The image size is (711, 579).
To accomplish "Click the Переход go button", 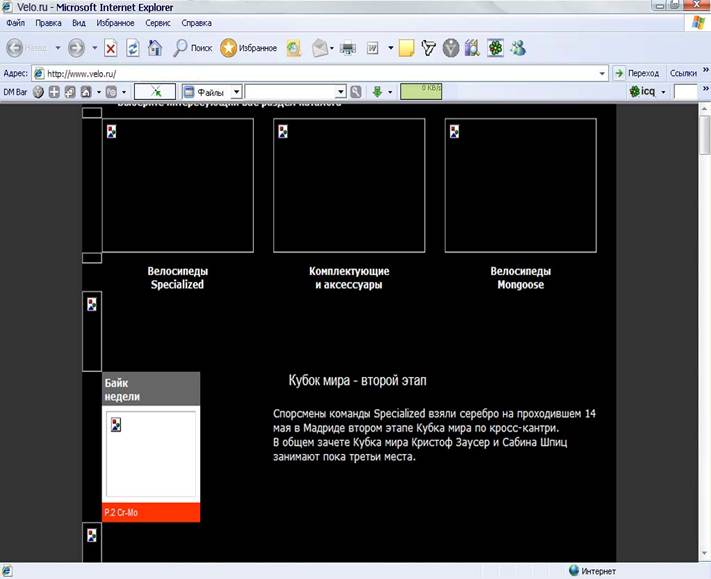I will pyautogui.click(x=637, y=73).
